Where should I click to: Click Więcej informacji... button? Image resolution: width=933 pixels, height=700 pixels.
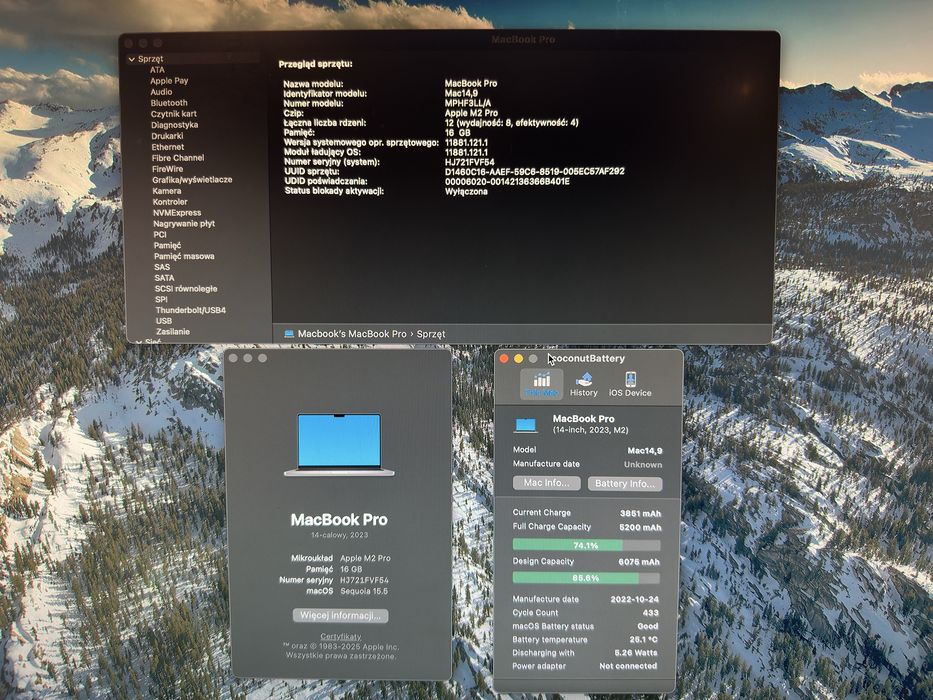pyautogui.click(x=340, y=615)
